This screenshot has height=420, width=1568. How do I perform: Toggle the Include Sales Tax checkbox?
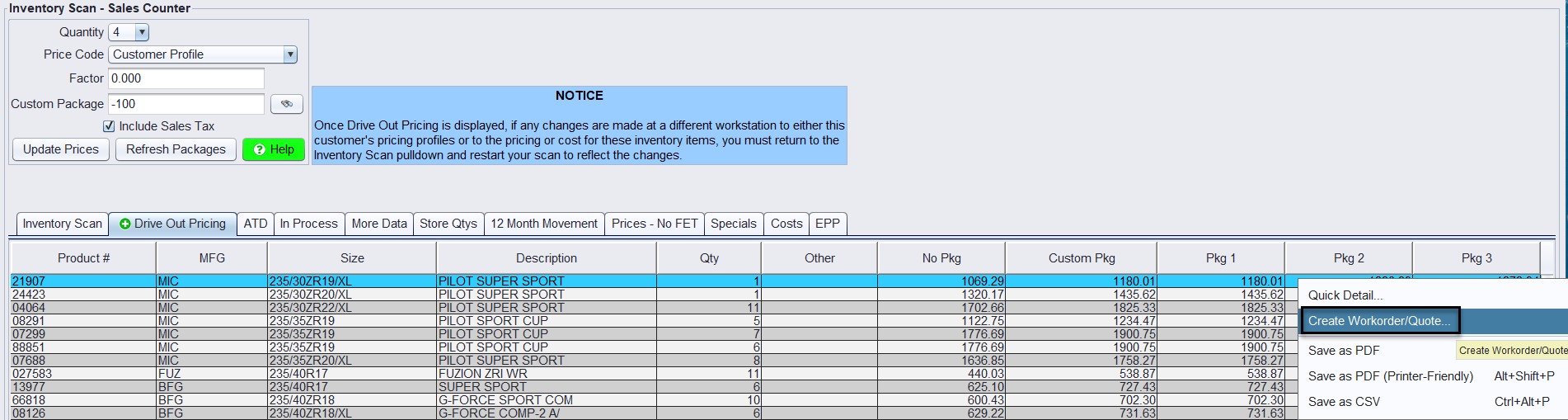(x=109, y=126)
